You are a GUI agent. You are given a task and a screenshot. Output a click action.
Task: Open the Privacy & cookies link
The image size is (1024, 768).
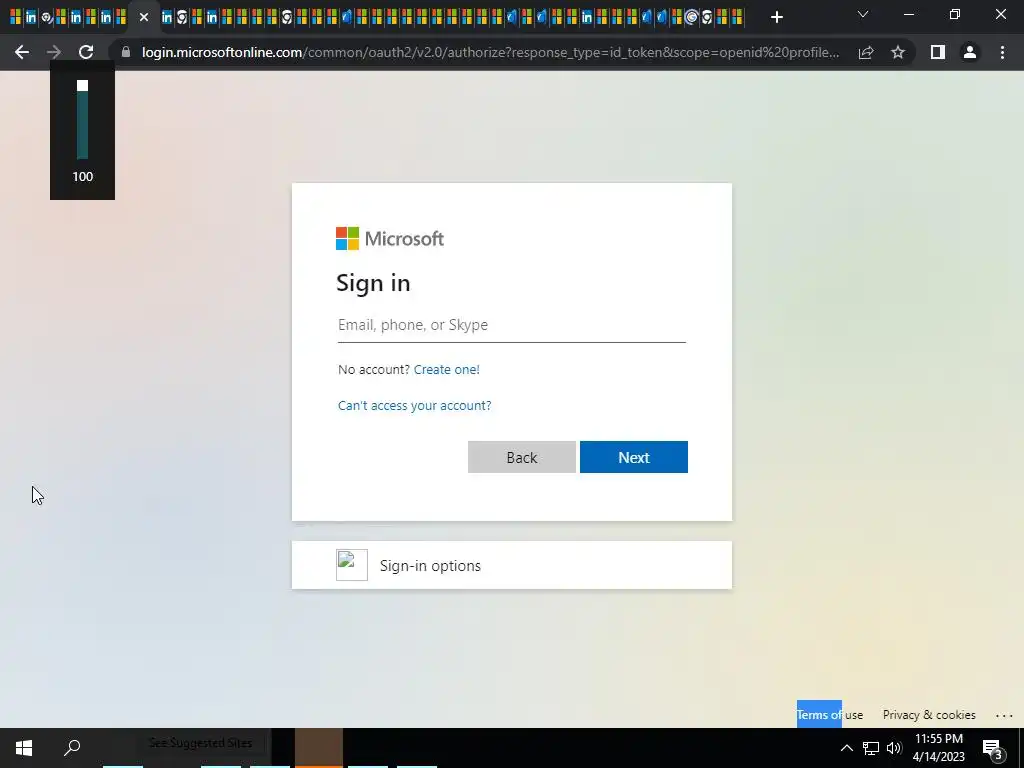929,715
